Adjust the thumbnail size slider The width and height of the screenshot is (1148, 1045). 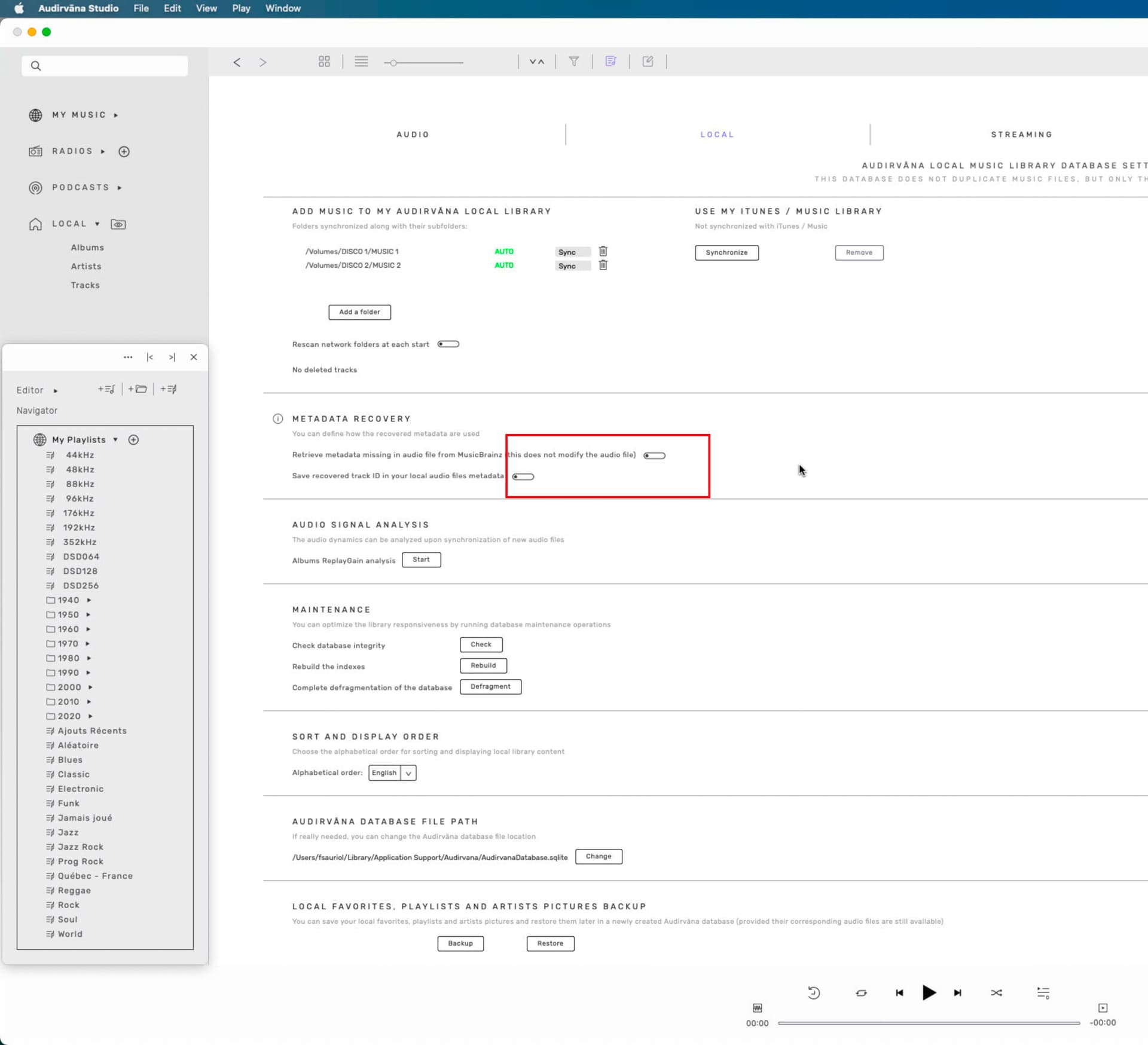pyautogui.click(x=424, y=63)
